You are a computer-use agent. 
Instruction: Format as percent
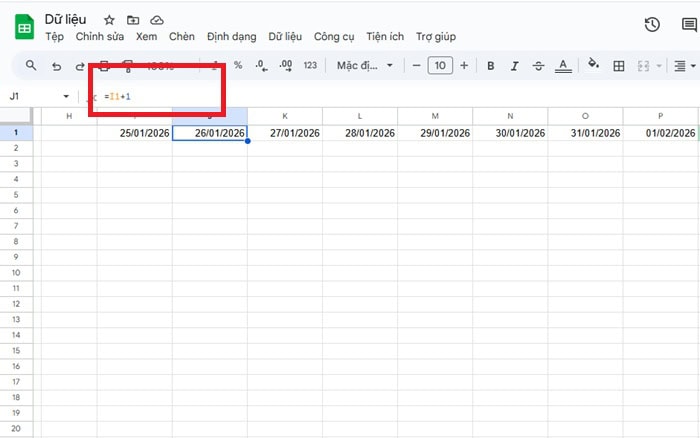click(x=238, y=66)
